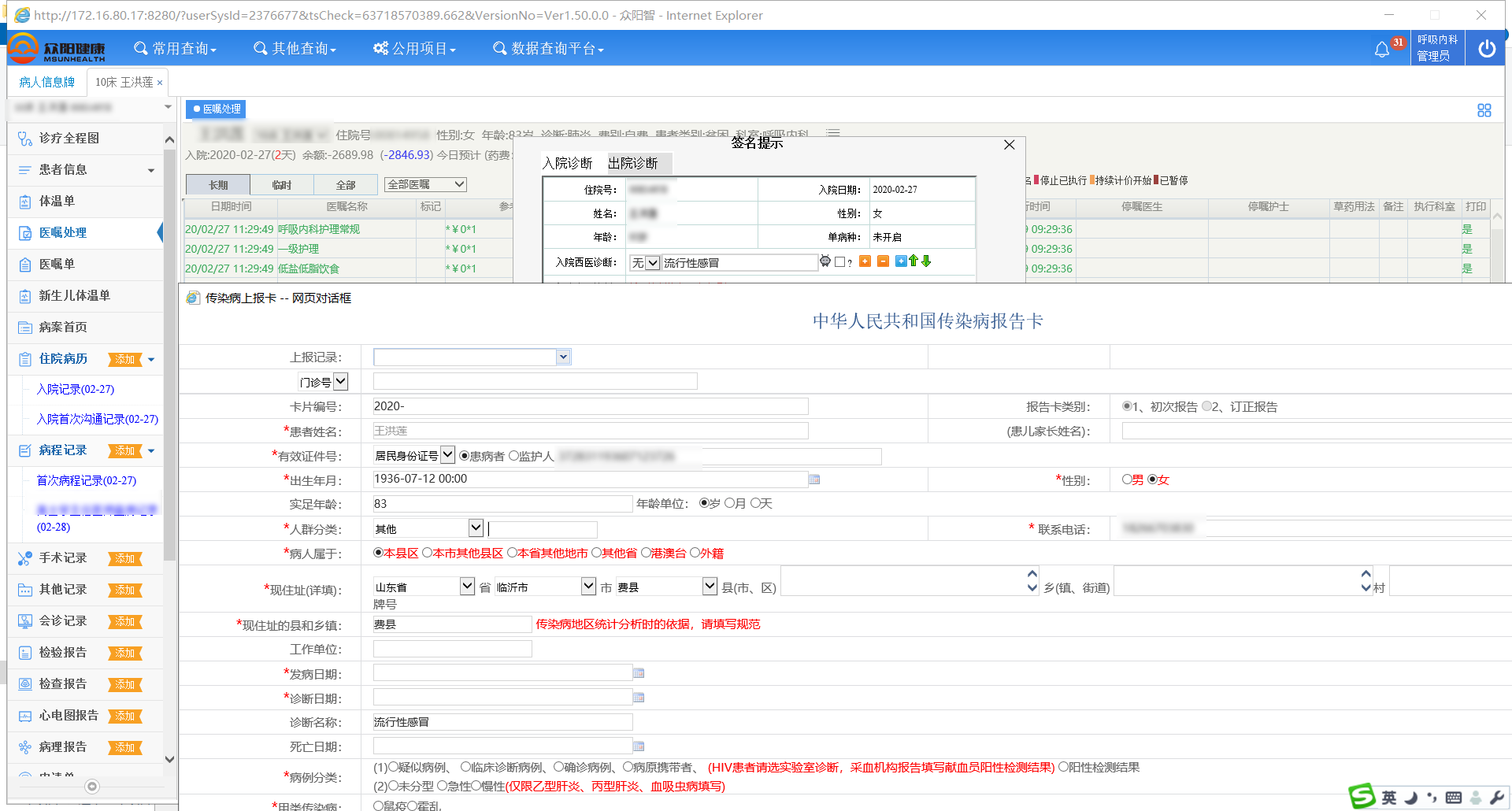Click the 病理报告 sidebar icon
The height and width of the screenshot is (811, 1512).
pos(24,747)
